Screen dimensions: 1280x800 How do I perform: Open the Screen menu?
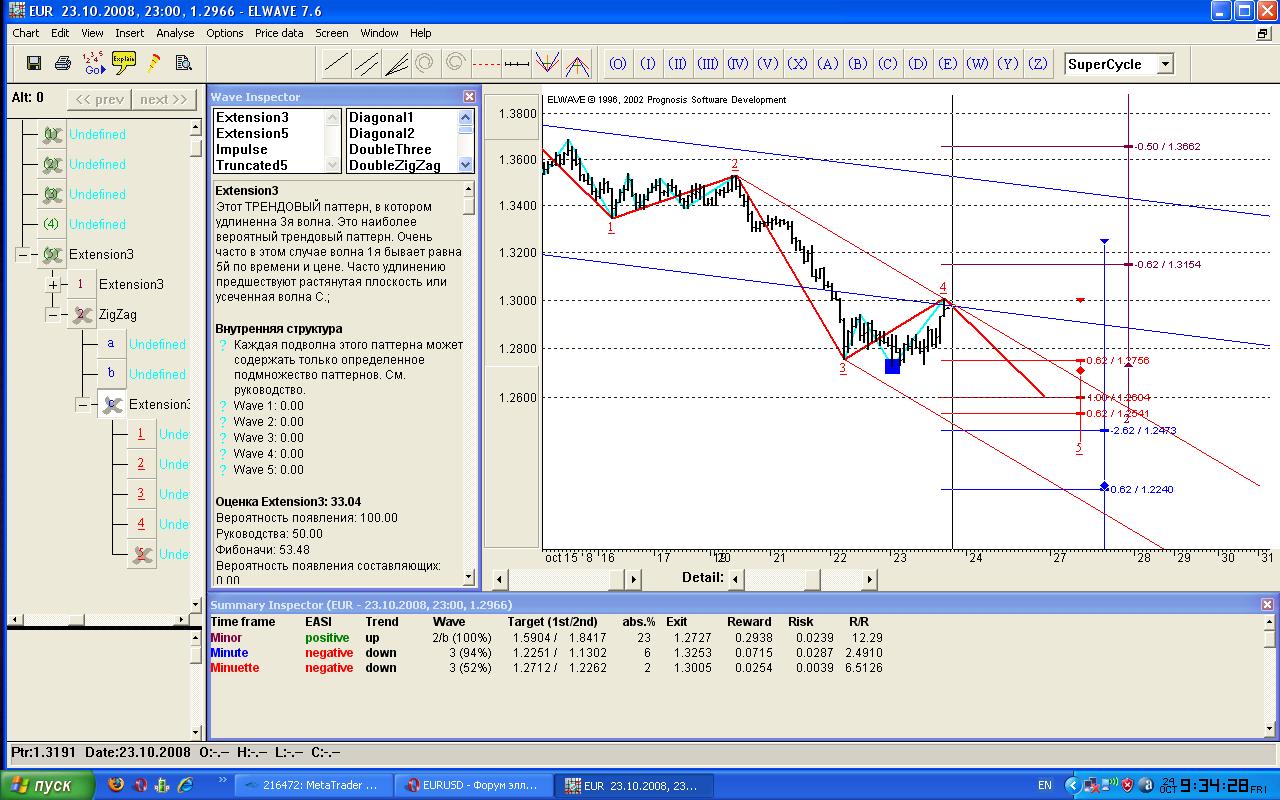click(332, 33)
